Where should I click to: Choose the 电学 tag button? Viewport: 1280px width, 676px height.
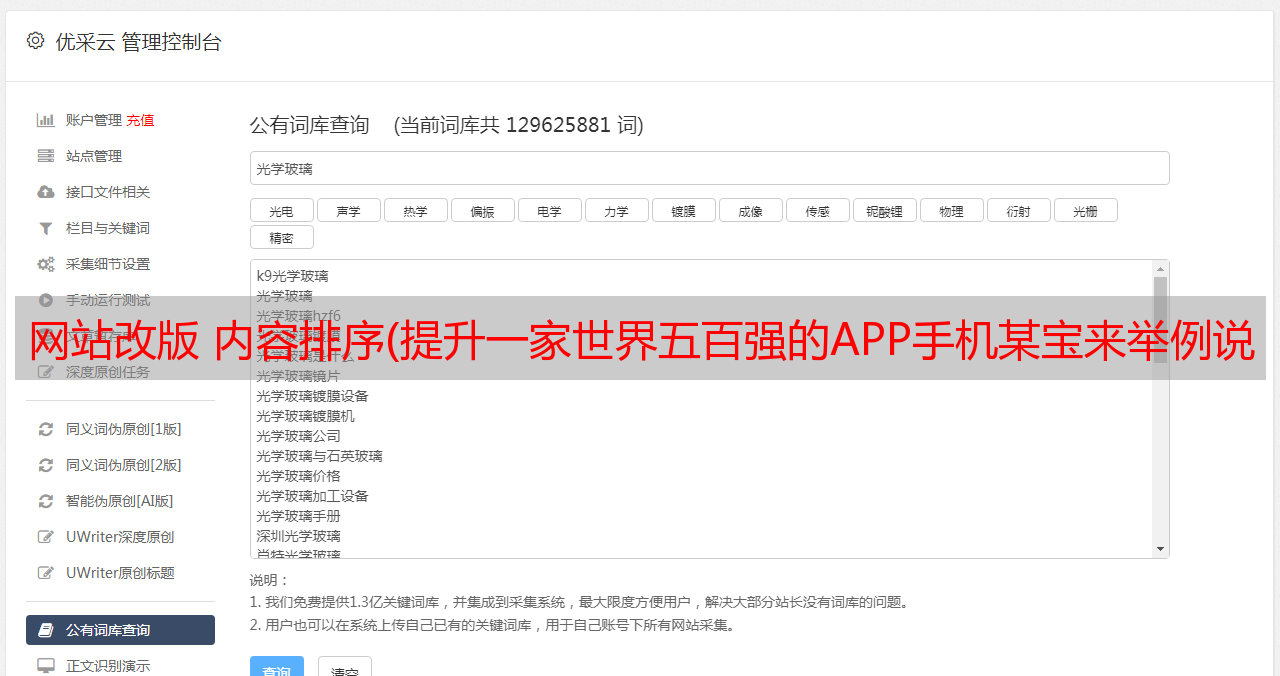tap(550, 210)
